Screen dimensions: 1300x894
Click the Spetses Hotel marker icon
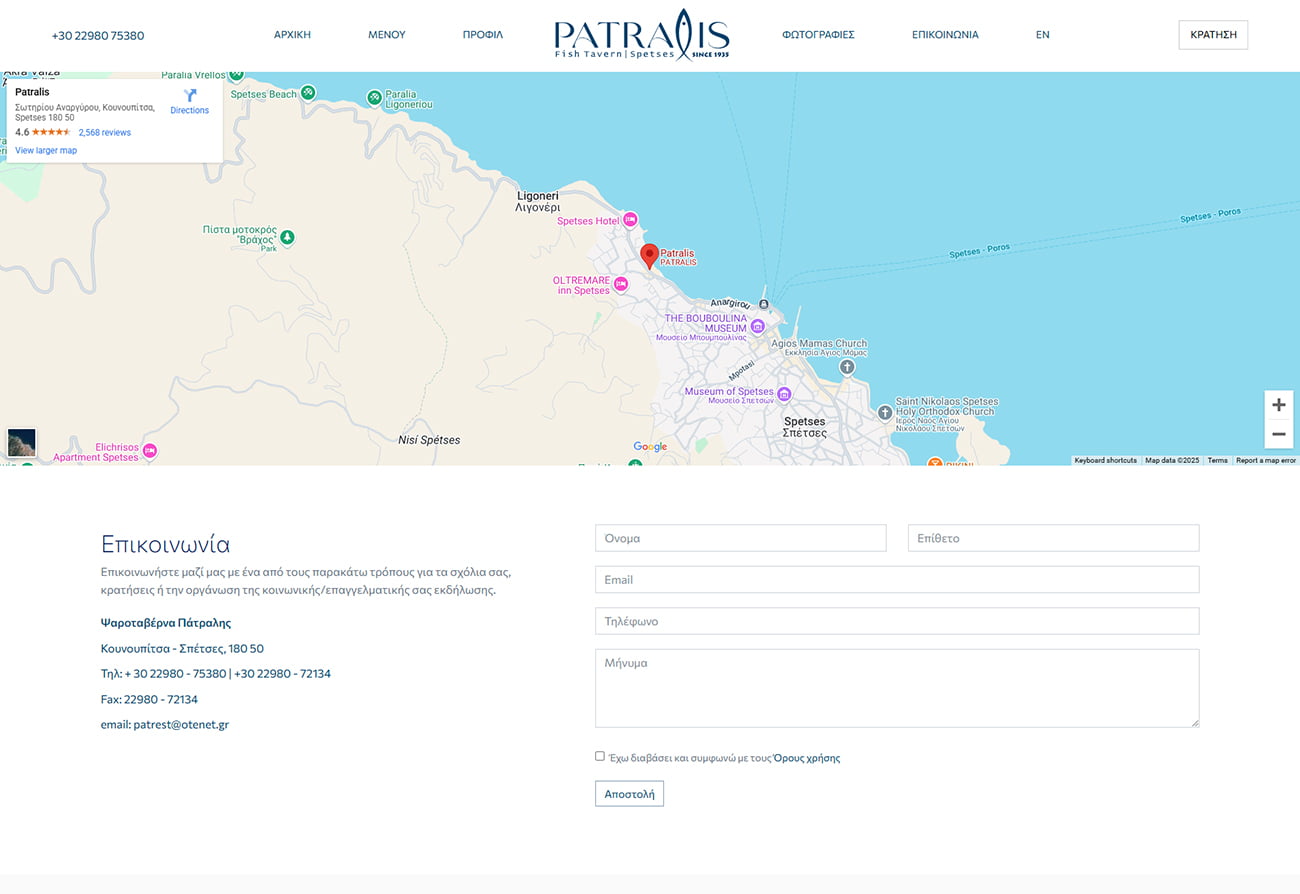pos(630,220)
